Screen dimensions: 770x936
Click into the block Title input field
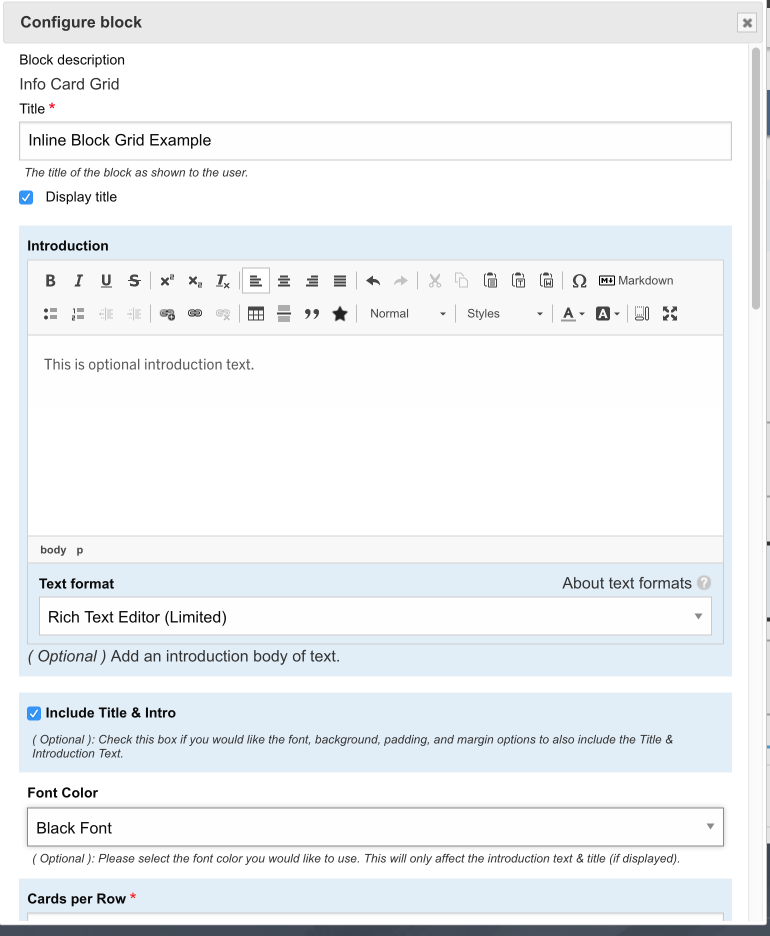point(375,141)
